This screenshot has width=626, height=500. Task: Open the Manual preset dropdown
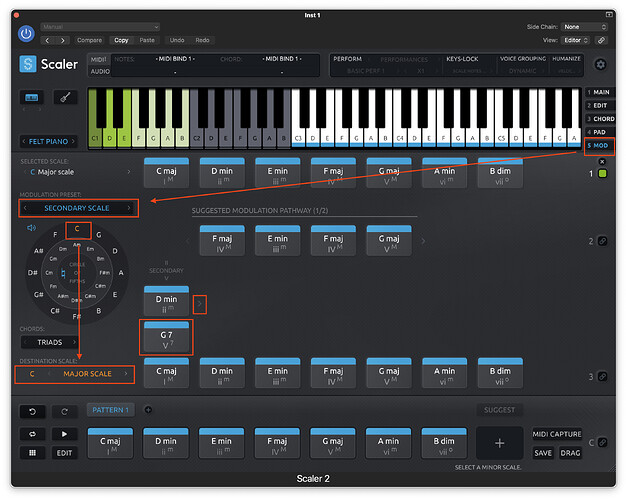[x=100, y=27]
